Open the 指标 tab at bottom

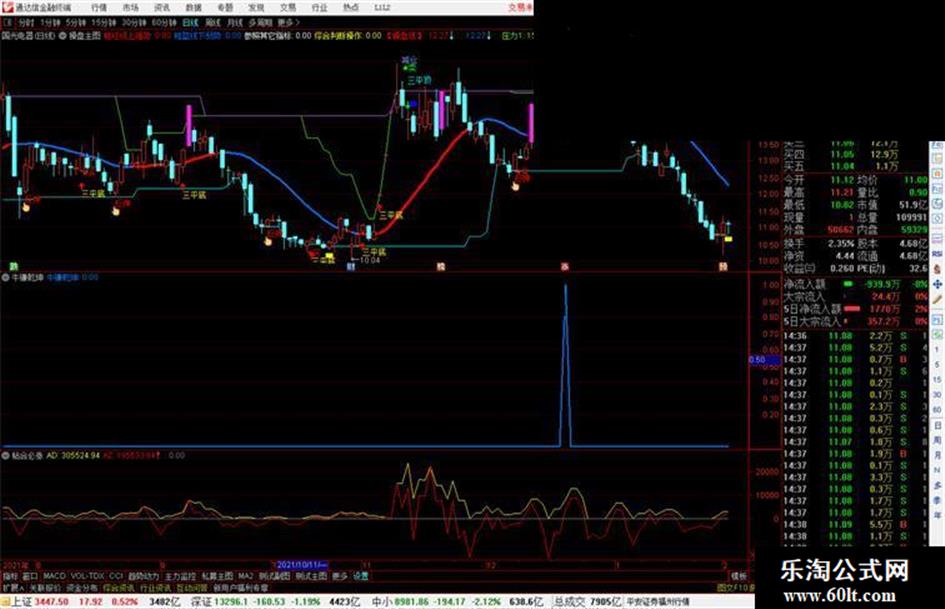tap(10, 576)
